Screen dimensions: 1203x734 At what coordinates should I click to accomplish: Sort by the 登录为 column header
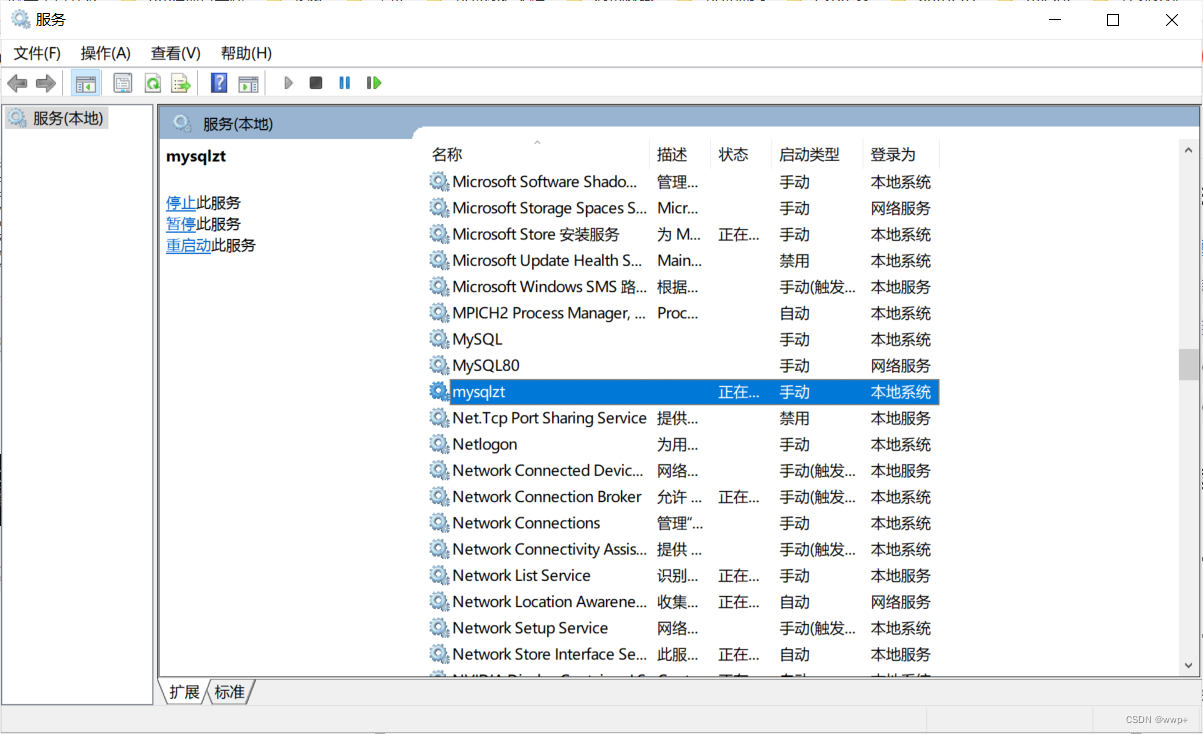[x=901, y=154]
